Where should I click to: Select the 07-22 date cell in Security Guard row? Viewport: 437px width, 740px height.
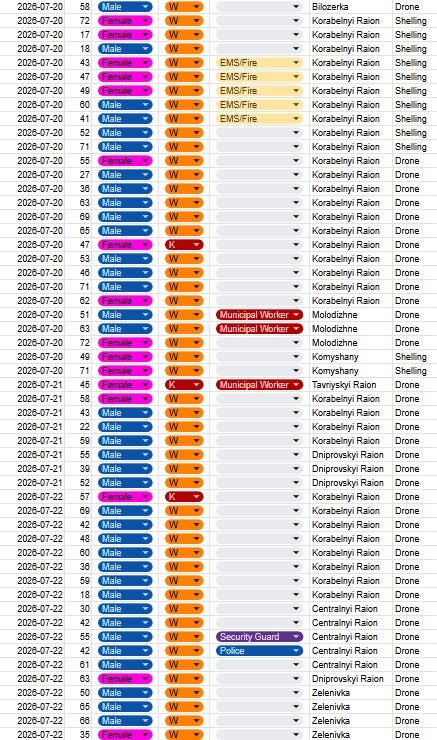tap(33, 637)
